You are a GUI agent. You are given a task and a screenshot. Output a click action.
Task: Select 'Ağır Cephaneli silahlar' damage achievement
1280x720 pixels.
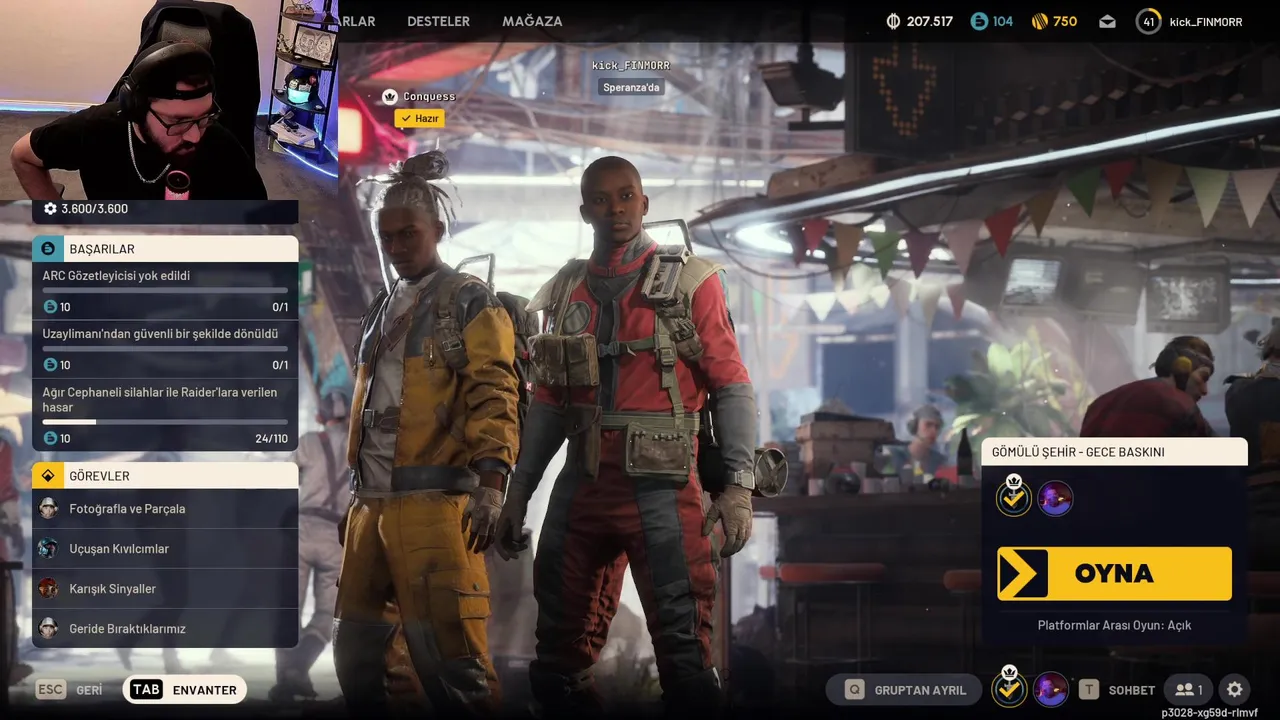(x=165, y=414)
